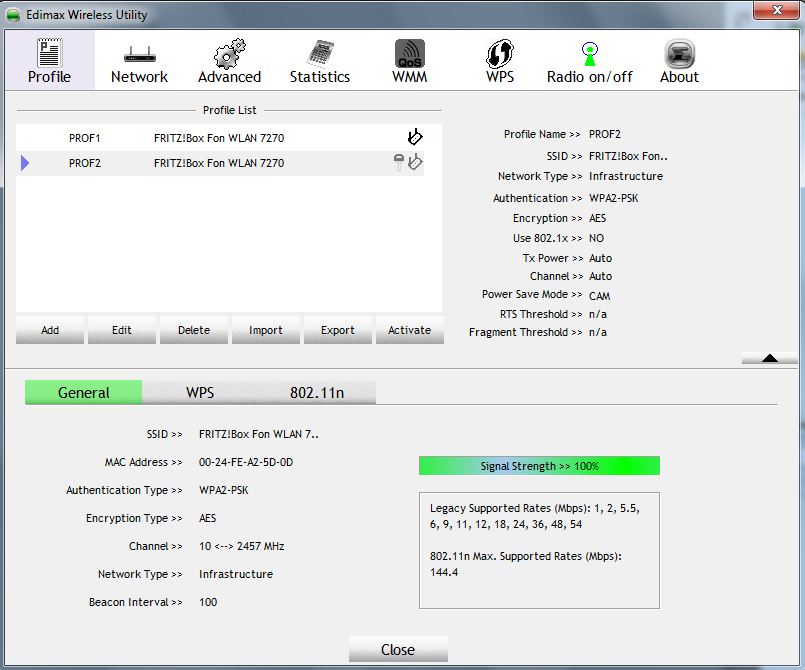Click the active profile arrow marker
805x670 pixels.
[25, 163]
